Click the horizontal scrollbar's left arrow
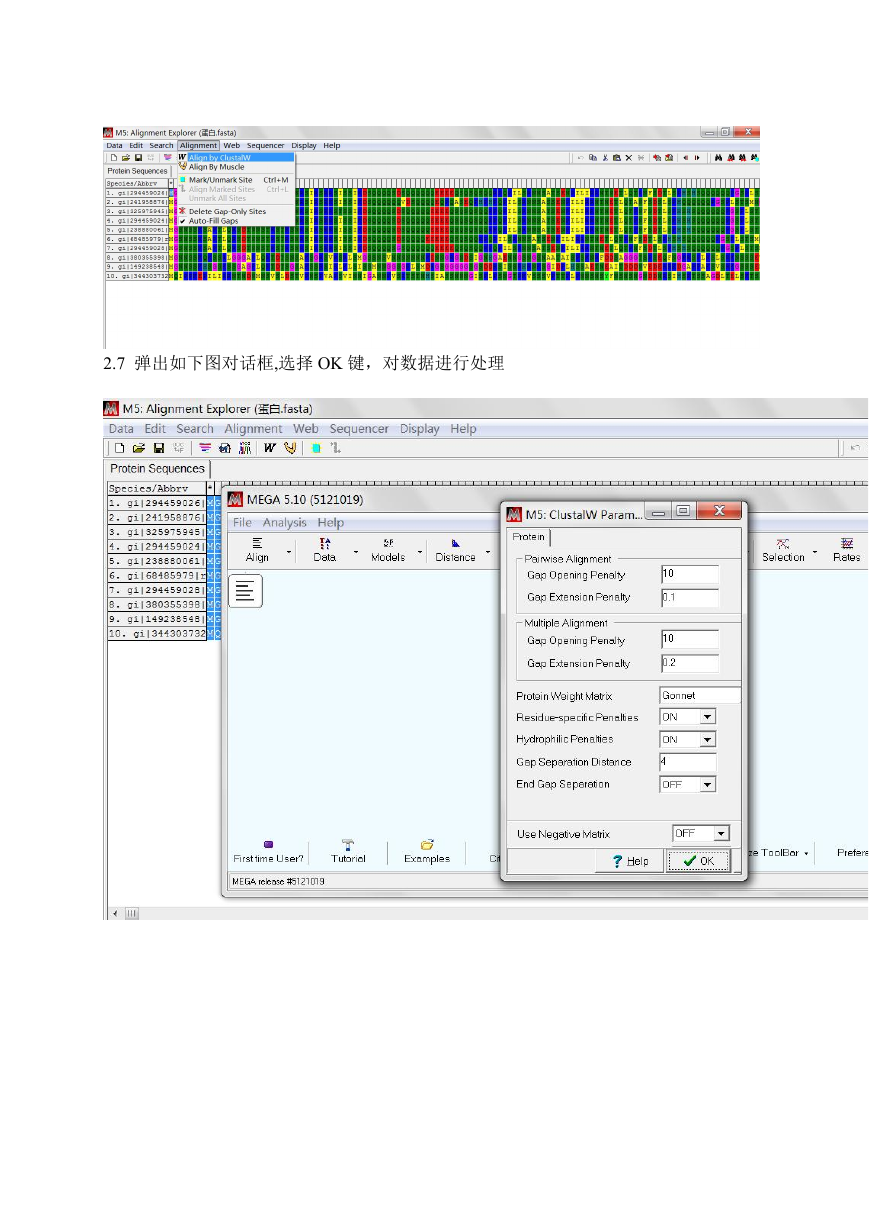Screen dimensions: 869x1228 pyautogui.click(x=114, y=914)
